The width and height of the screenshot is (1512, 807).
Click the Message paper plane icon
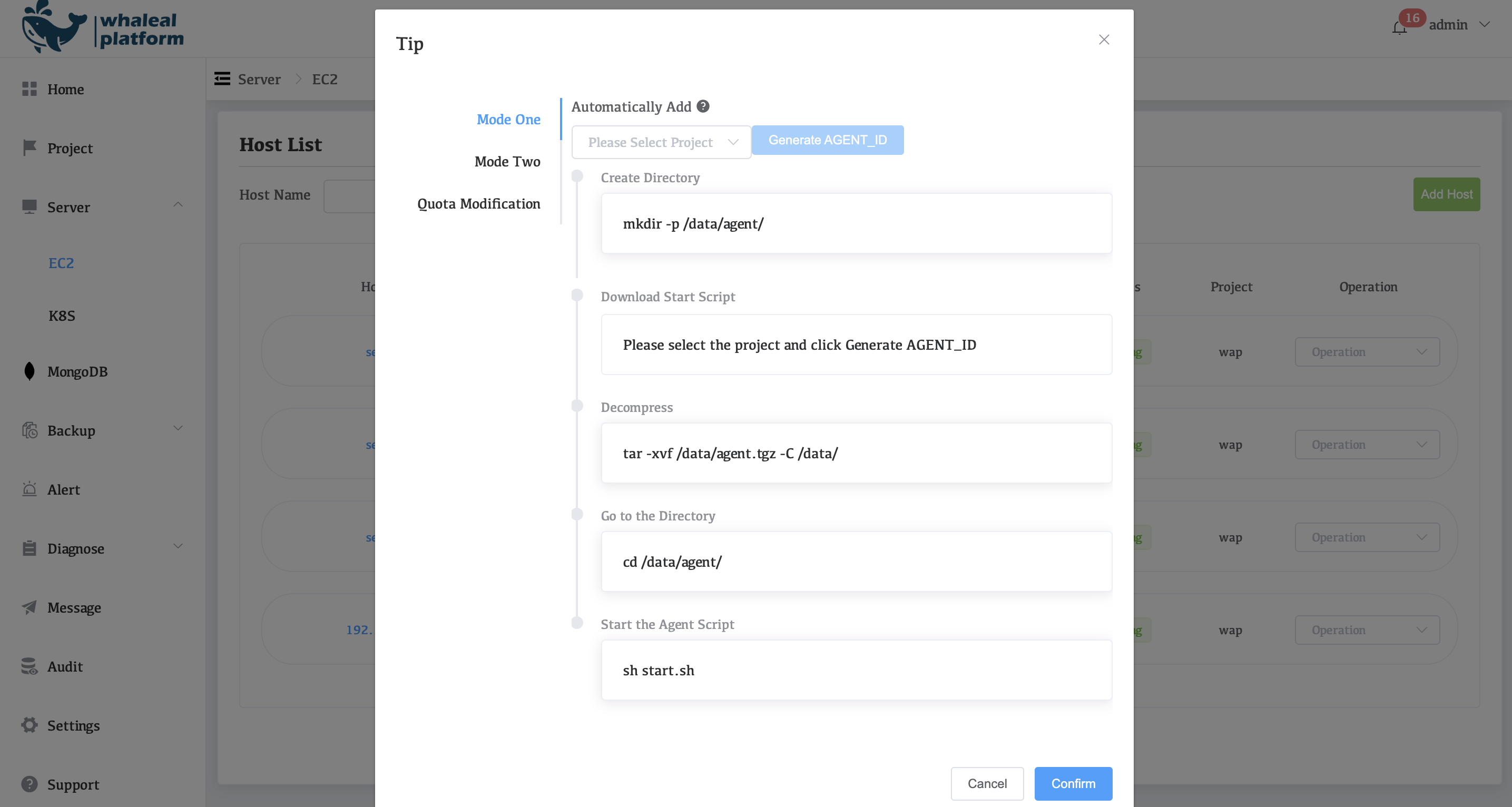30,607
